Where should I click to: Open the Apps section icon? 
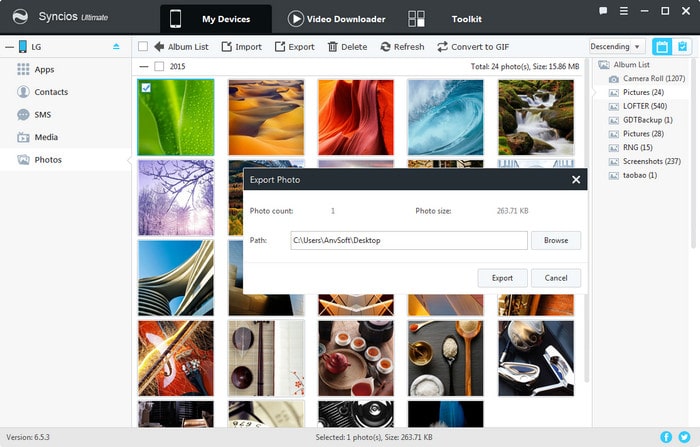click(x=23, y=69)
